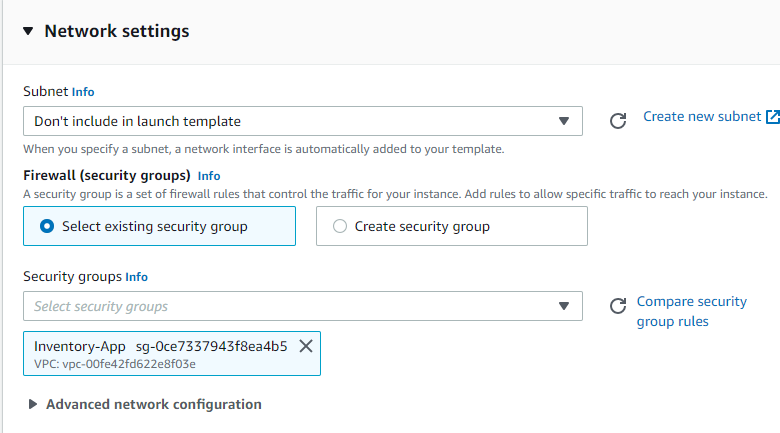Click the Advanced network configuration triangle
Image resolution: width=780 pixels, height=433 pixels.
[33, 405]
